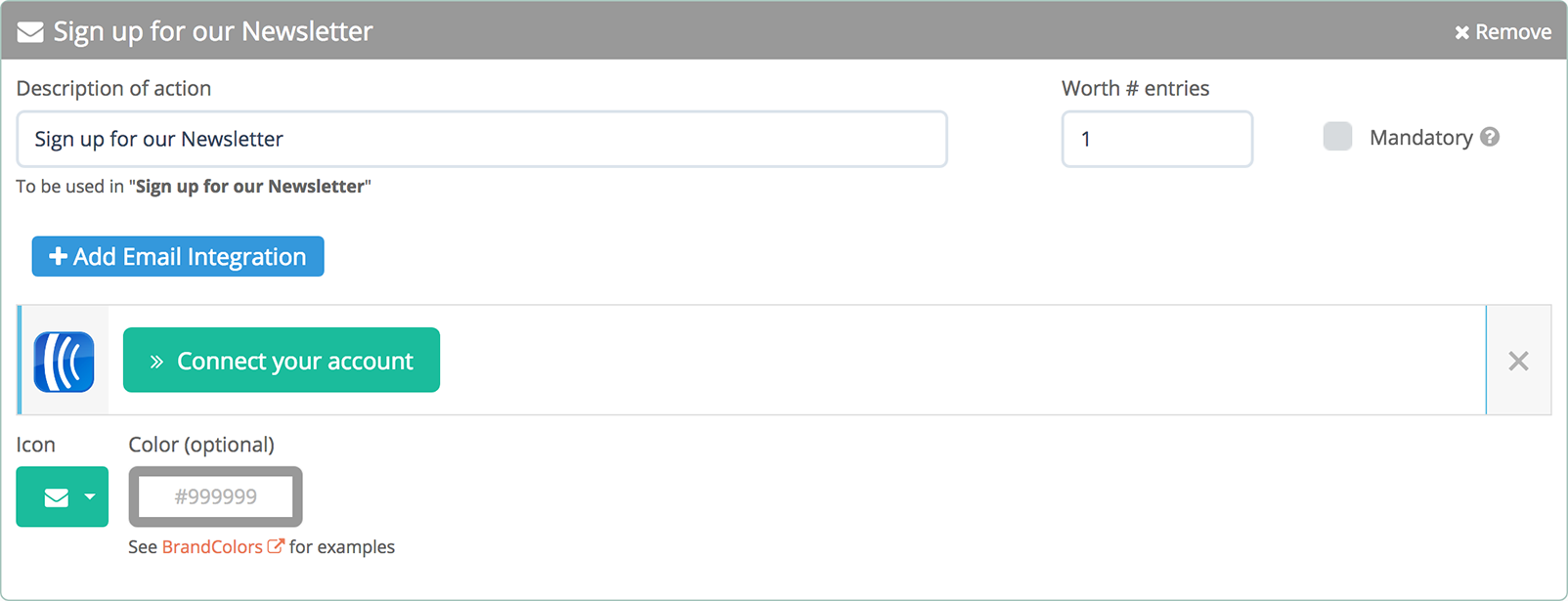1568x601 pixels.
Task: Click the plus icon on Add Email Integration
Action: coord(59,256)
